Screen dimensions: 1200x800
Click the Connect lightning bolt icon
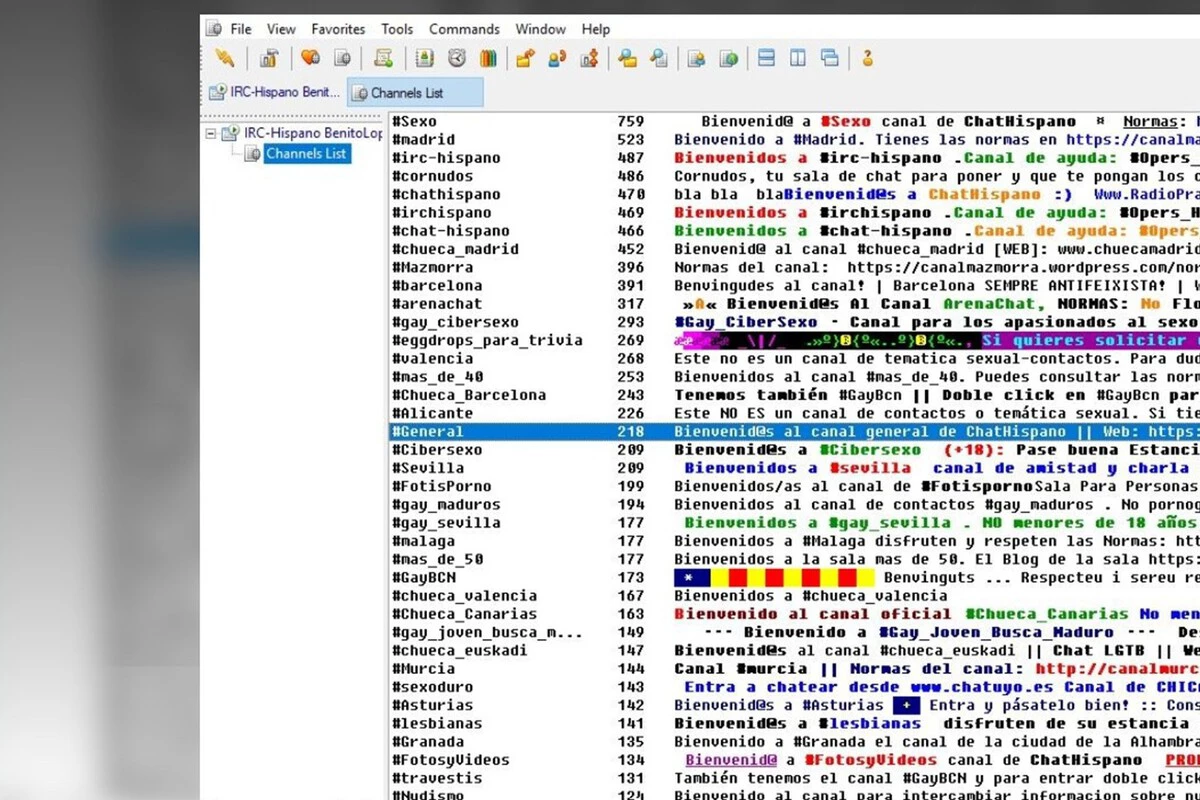(225, 58)
